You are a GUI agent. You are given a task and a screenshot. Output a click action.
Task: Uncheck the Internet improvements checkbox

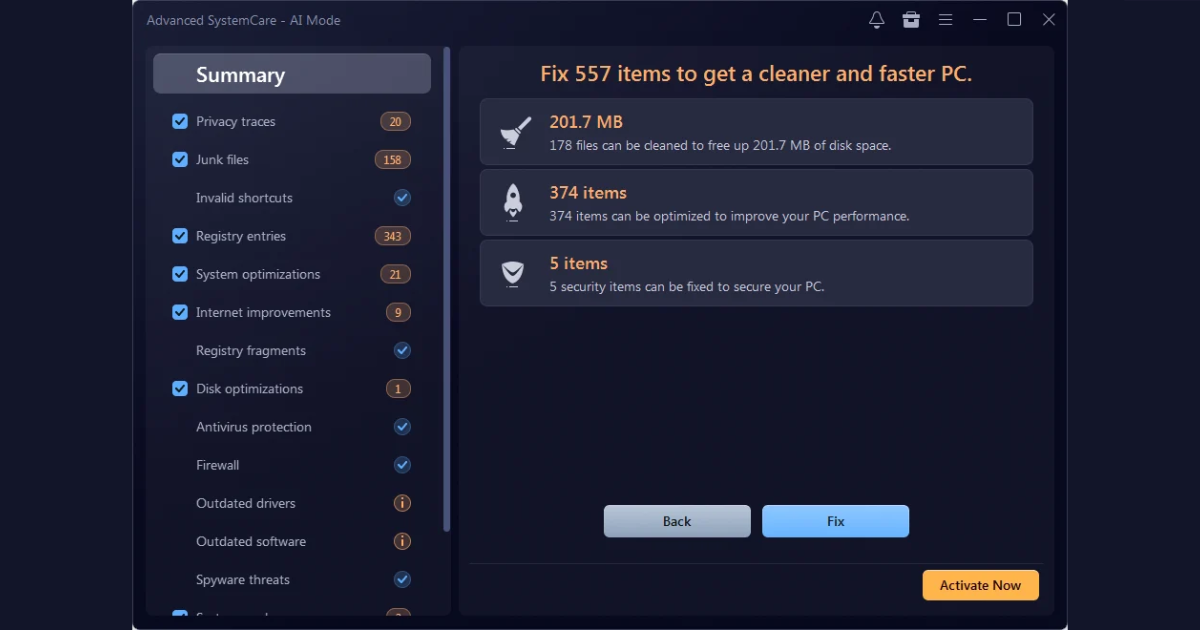click(x=180, y=312)
